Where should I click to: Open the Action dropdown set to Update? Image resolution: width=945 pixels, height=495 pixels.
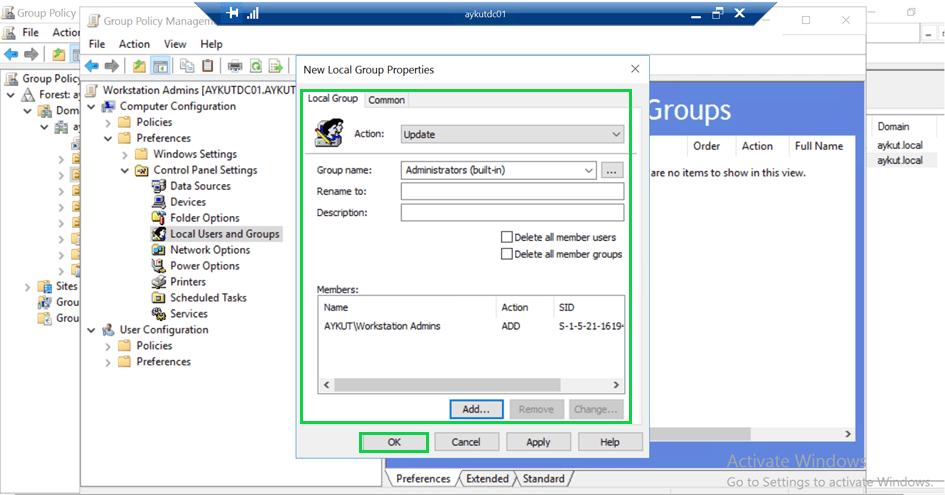(512, 134)
